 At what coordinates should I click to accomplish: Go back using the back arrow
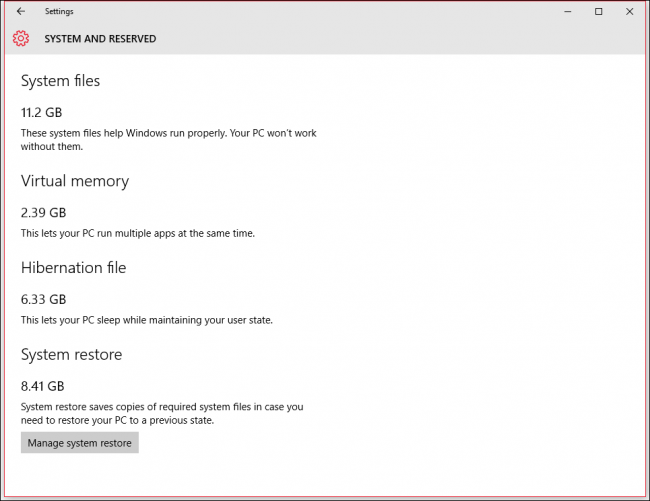21,11
